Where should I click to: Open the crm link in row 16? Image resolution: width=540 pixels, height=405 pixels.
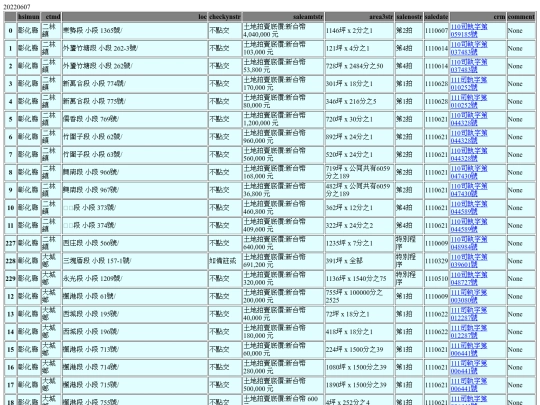469,367
